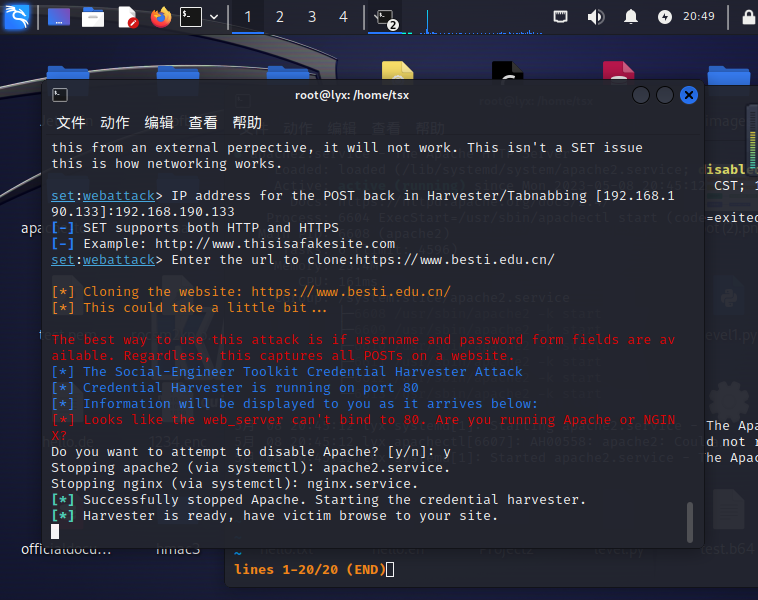758x600 pixels.
Task: Switch to workspace 1
Action: 248,17
